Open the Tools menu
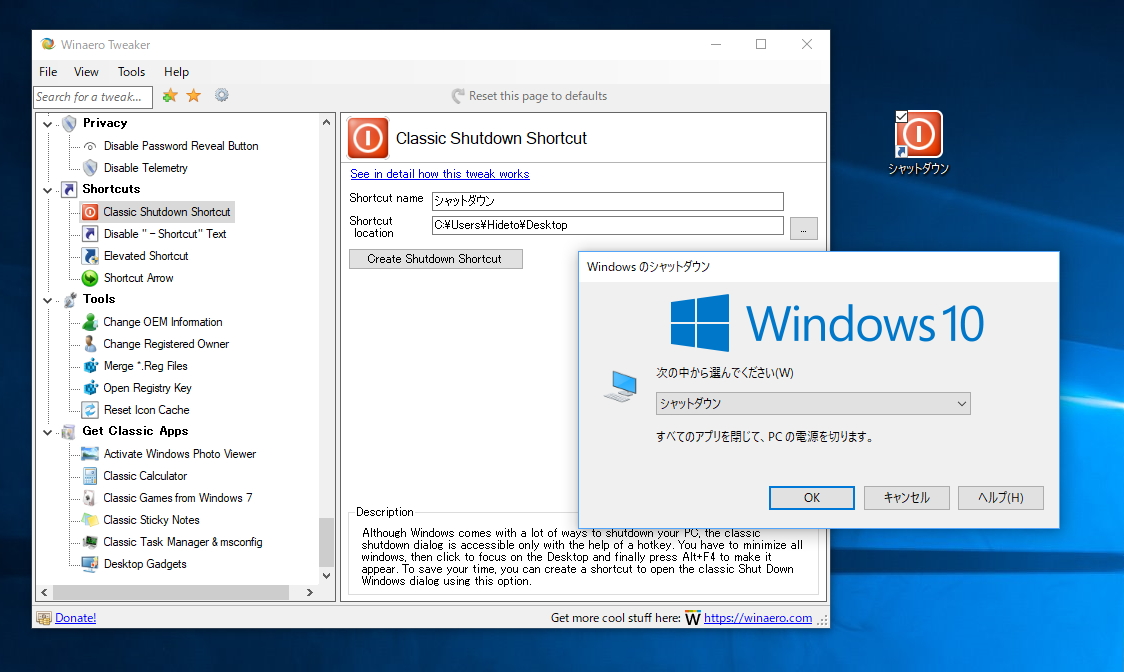 pos(131,72)
